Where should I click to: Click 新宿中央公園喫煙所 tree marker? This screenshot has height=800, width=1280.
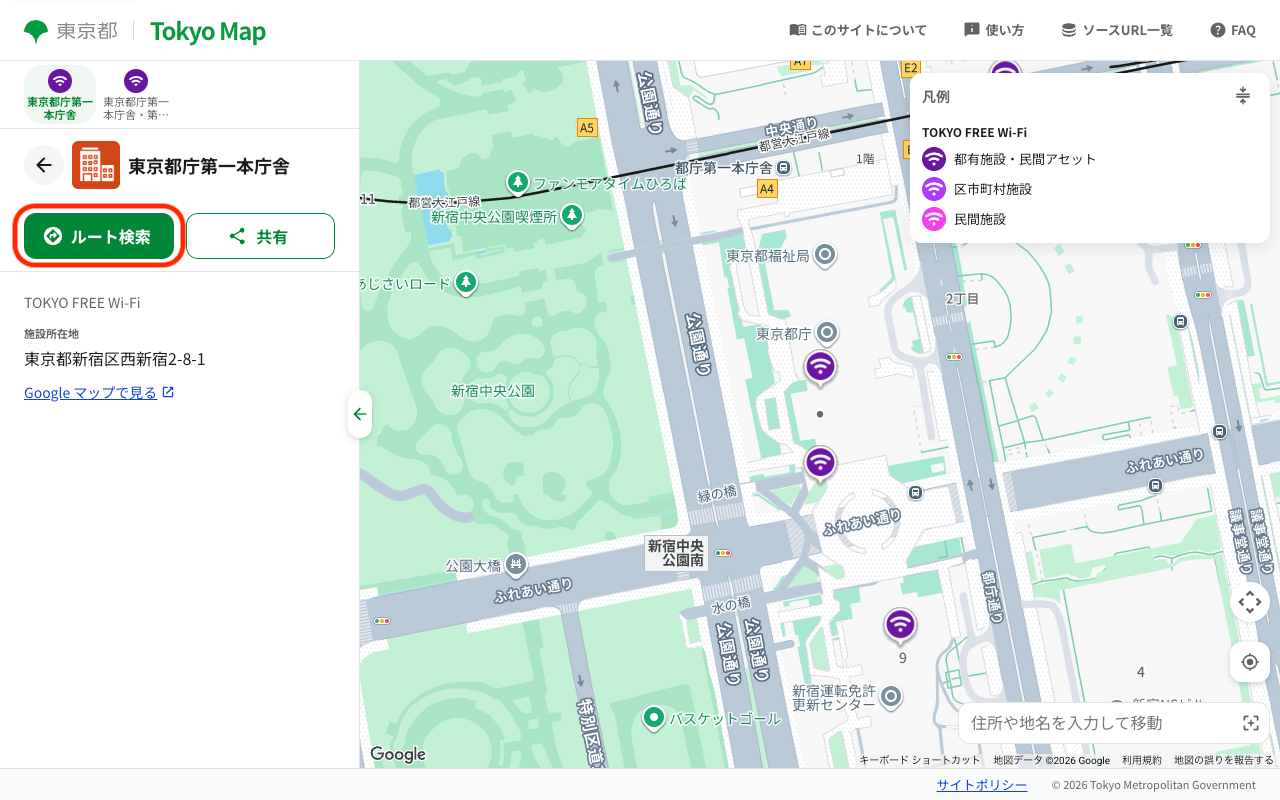[571, 215]
